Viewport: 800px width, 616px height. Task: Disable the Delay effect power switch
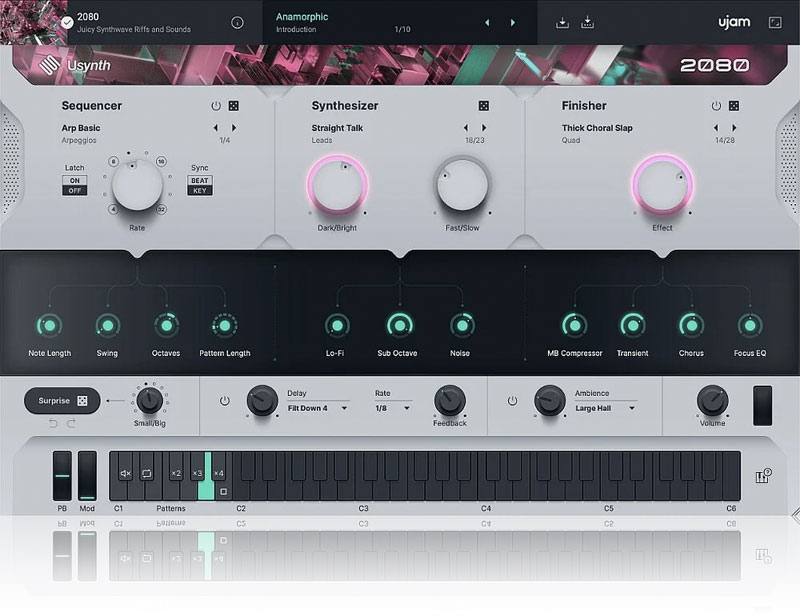(x=224, y=401)
